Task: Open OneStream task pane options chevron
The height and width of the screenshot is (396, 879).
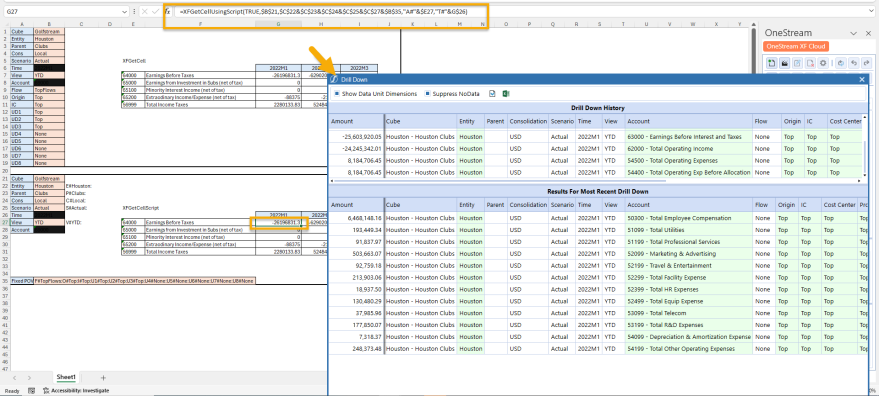Action: (854, 34)
